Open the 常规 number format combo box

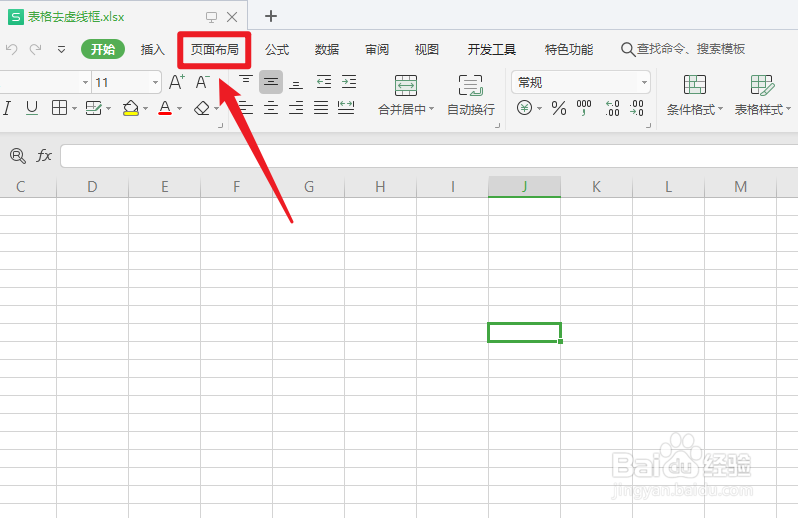tap(581, 82)
